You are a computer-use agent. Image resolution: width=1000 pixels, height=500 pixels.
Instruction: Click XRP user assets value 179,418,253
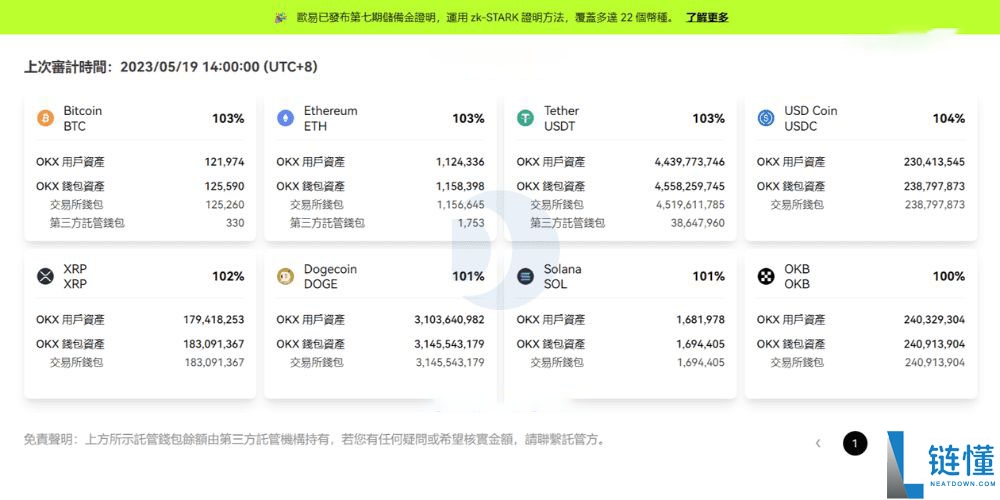(214, 320)
